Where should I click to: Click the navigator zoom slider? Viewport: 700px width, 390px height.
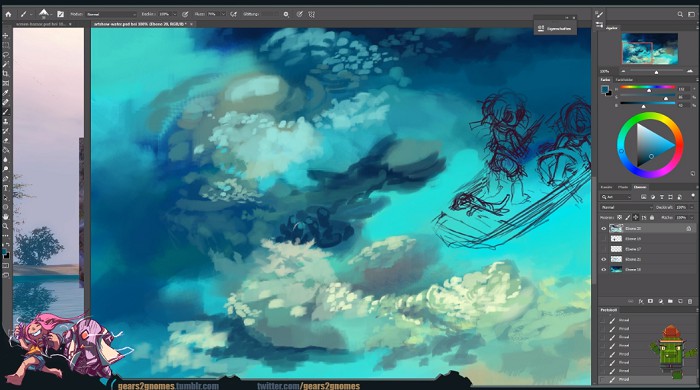656,71
